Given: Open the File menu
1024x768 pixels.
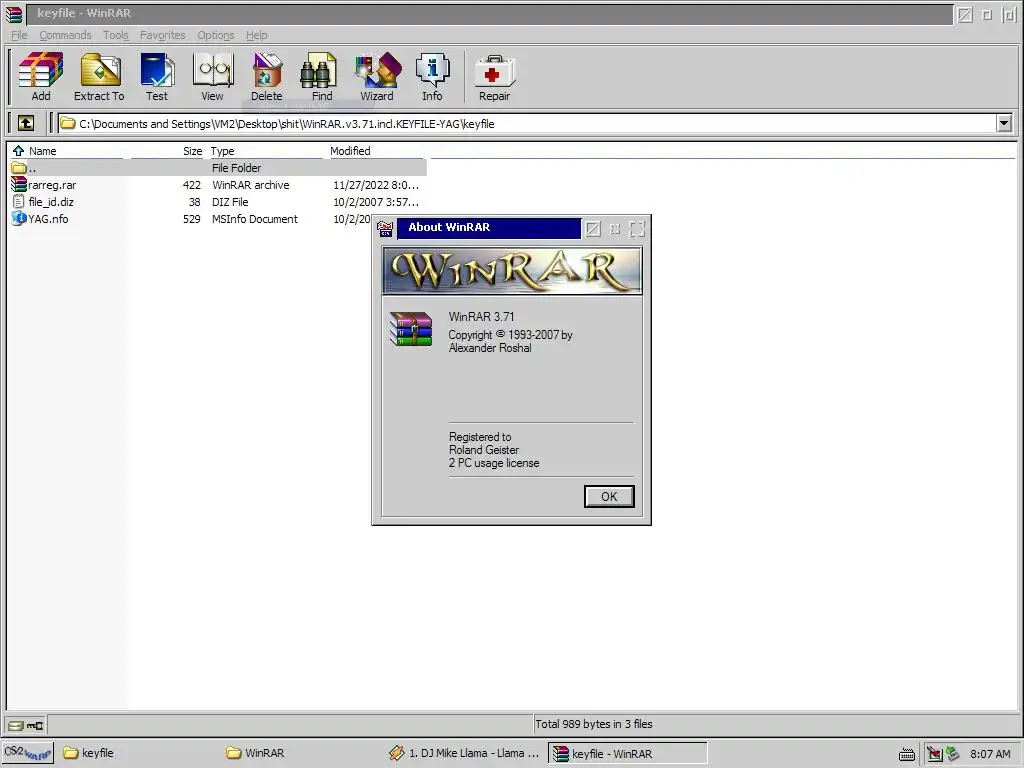Looking at the screenshot, I should [x=20, y=35].
